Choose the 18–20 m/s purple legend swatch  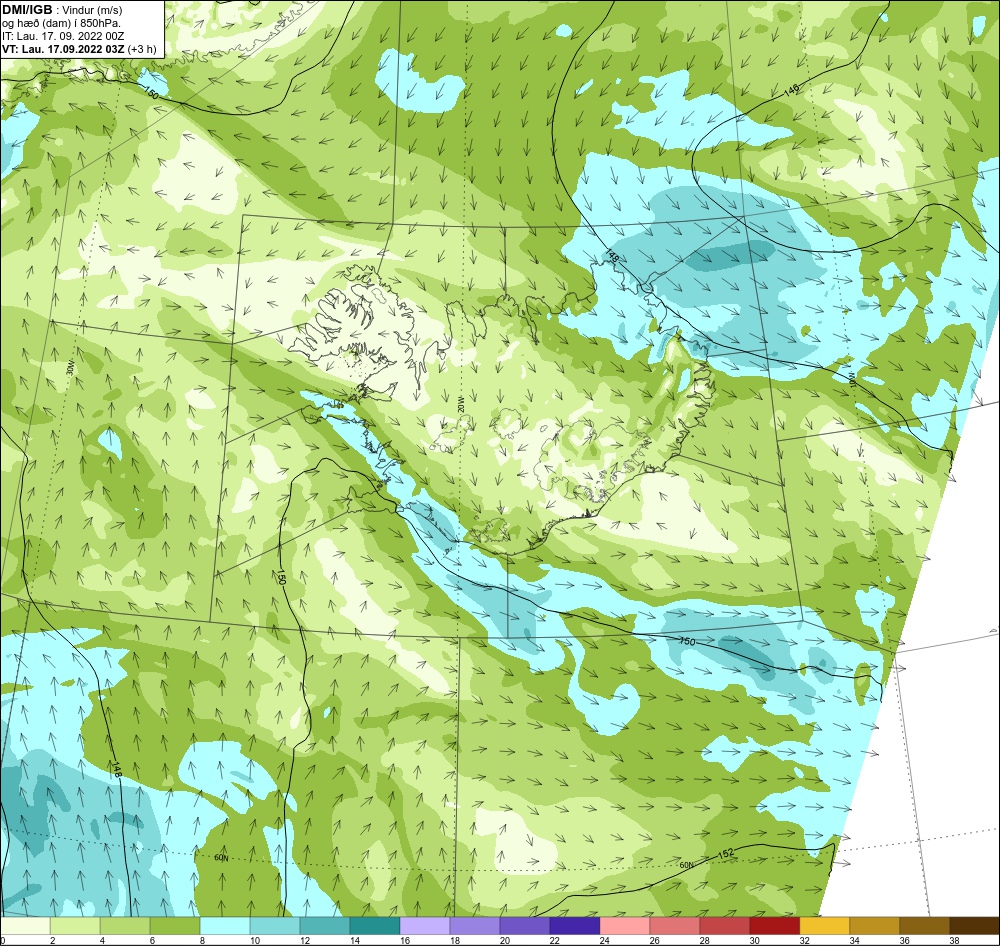point(474,926)
